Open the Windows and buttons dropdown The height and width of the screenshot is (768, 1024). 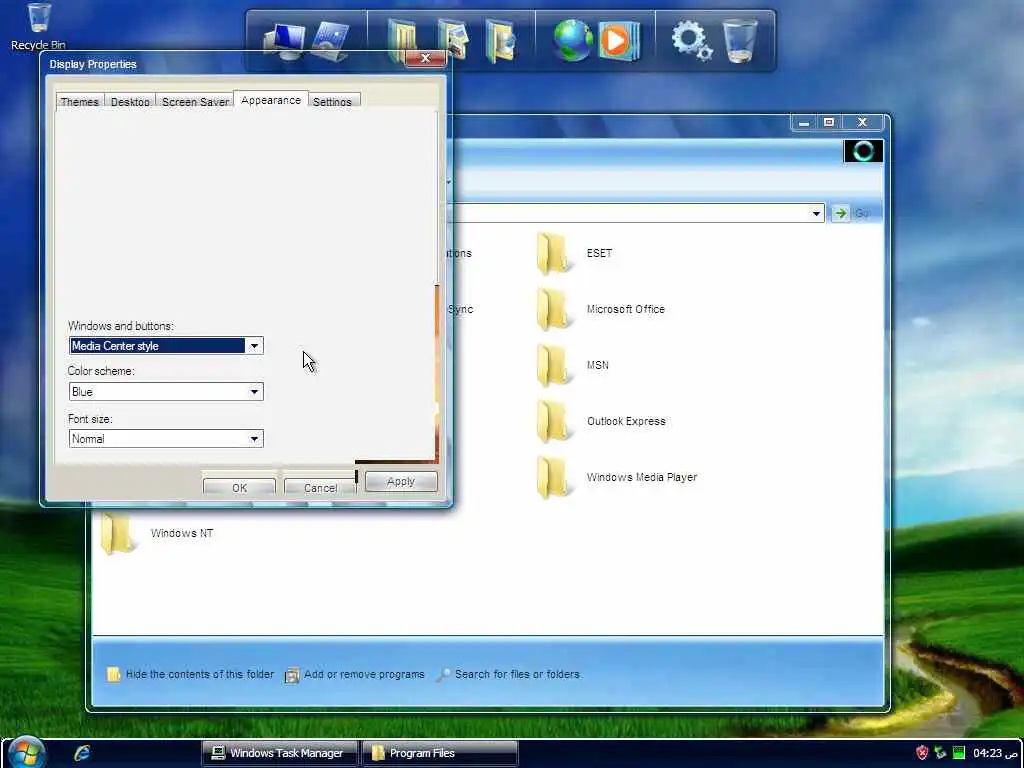click(x=254, y=345)
